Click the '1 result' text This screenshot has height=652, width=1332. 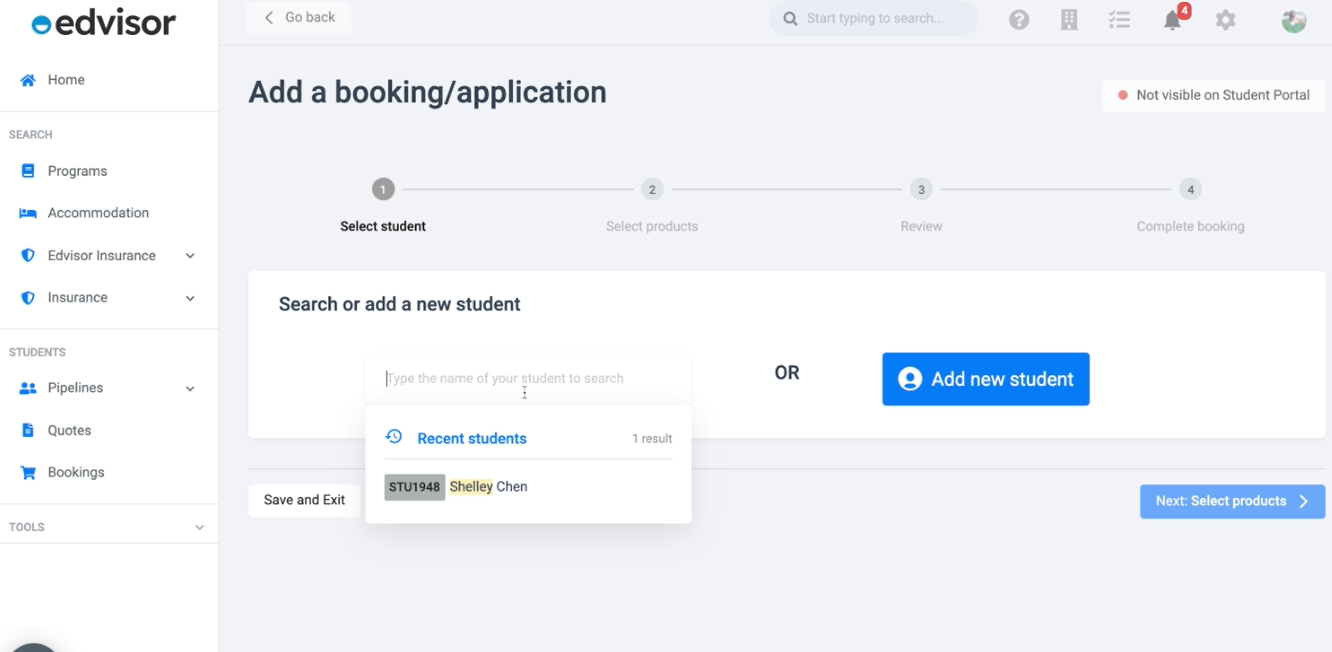pos(652,439)
